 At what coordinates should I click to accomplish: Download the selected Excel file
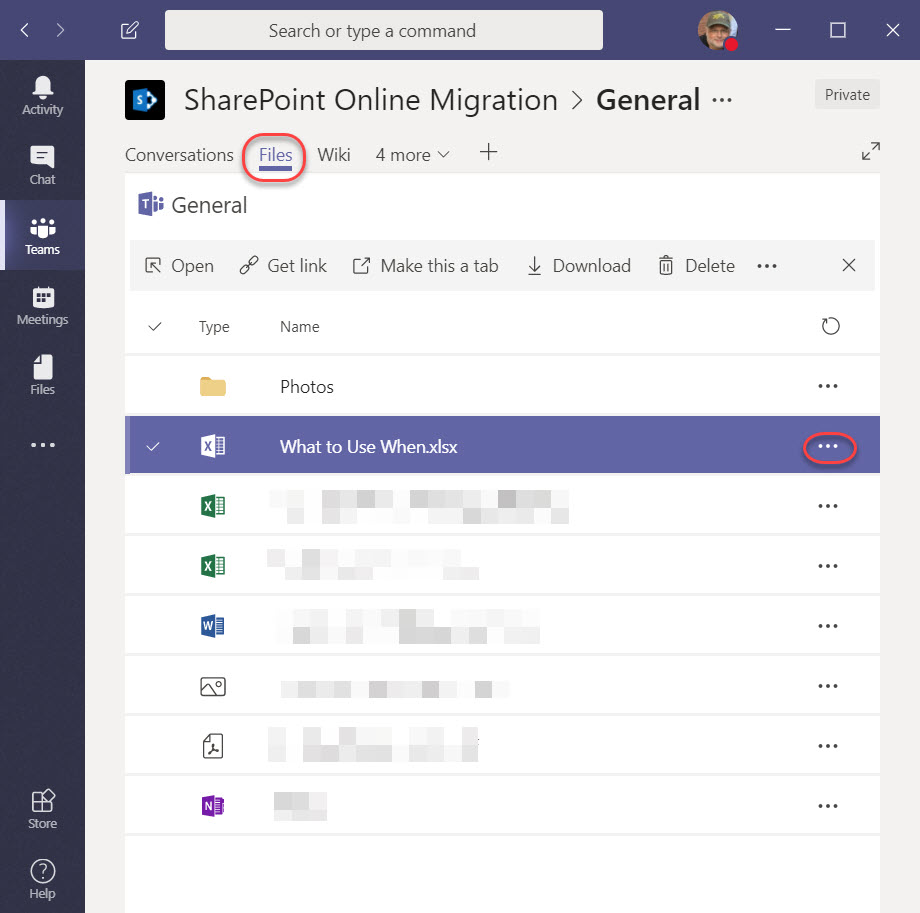578,265
